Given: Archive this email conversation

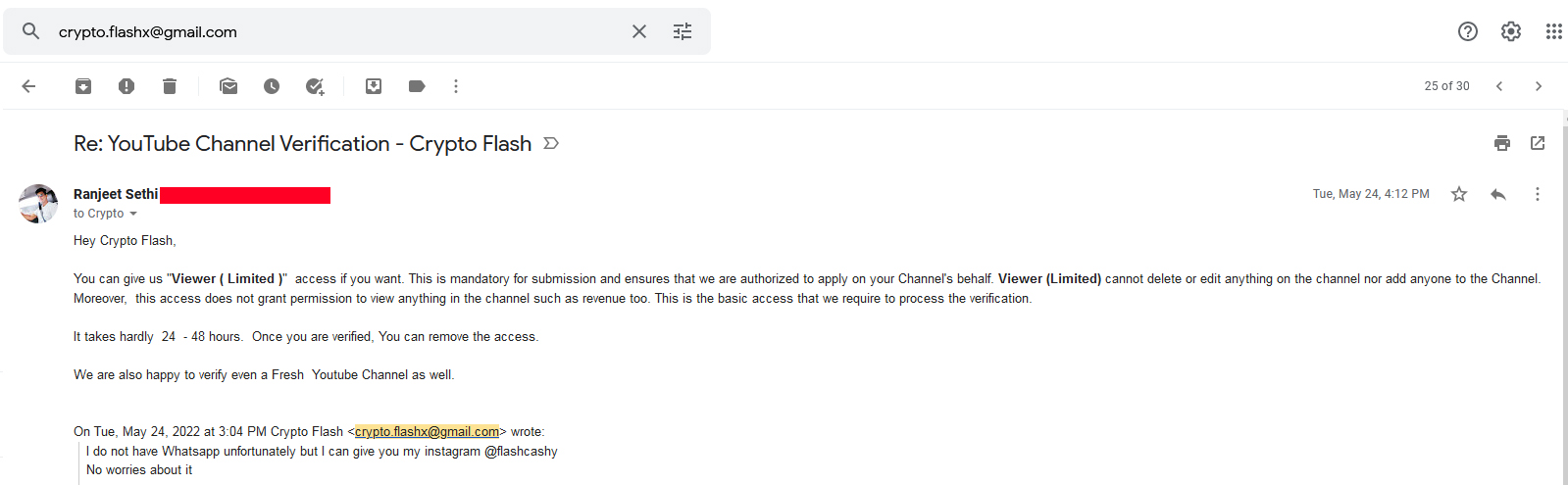Looking at the screenshot, I should [x=83, y=86].
